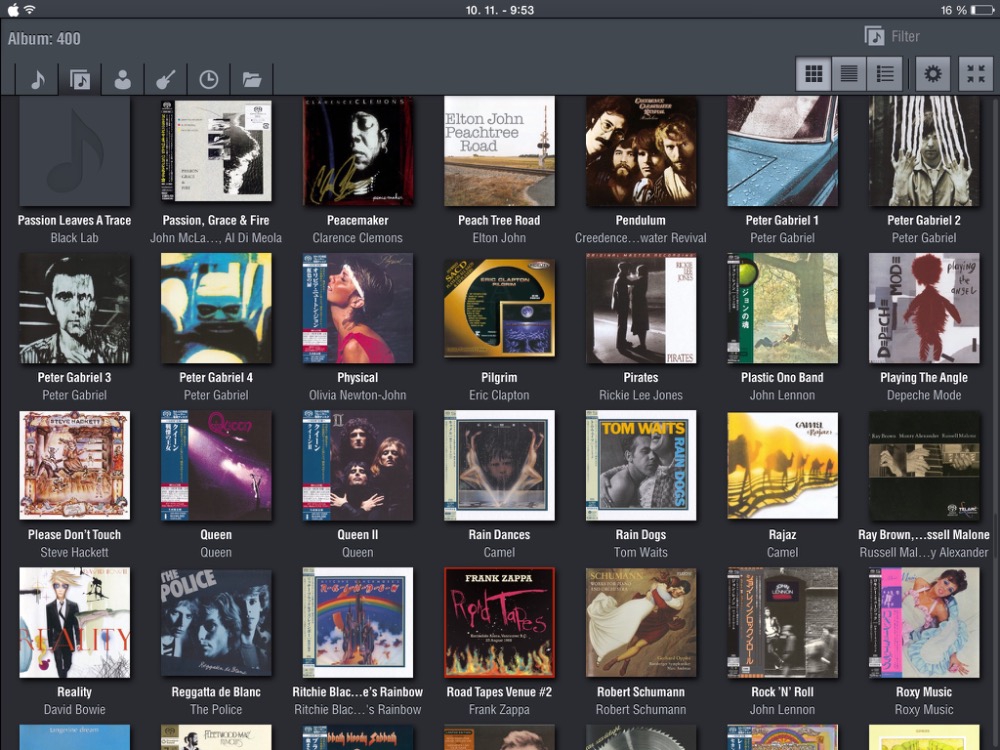The width and height of the screenshot is (1000, 750).
Task: Click the Filter album icon
Action: click(874, 36)
